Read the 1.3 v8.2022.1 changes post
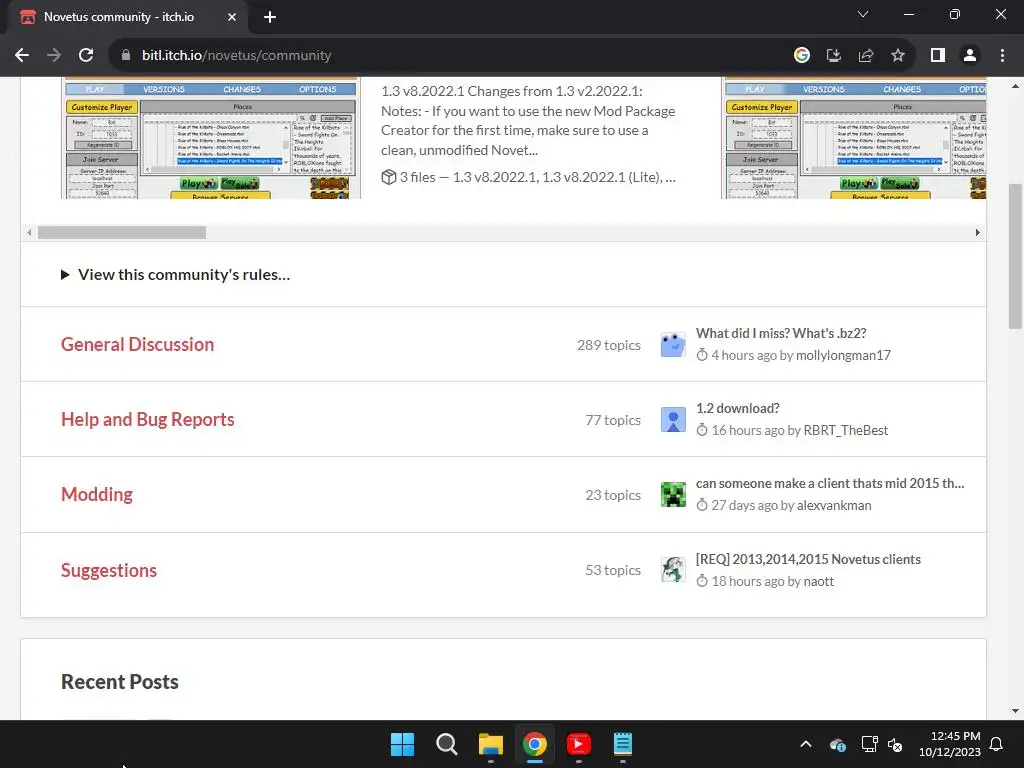1024x768 pixels. 528,121
